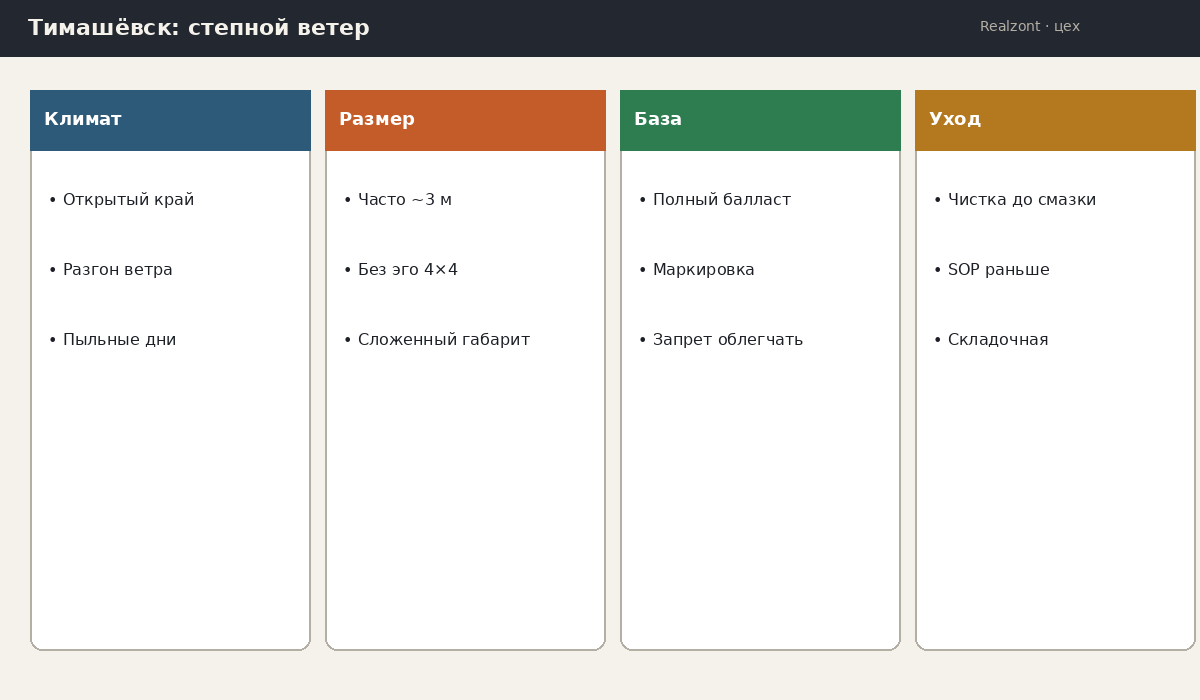Click the Уход column header
Viewport: 1200px width, 700px height.
tap(1055, 120)
